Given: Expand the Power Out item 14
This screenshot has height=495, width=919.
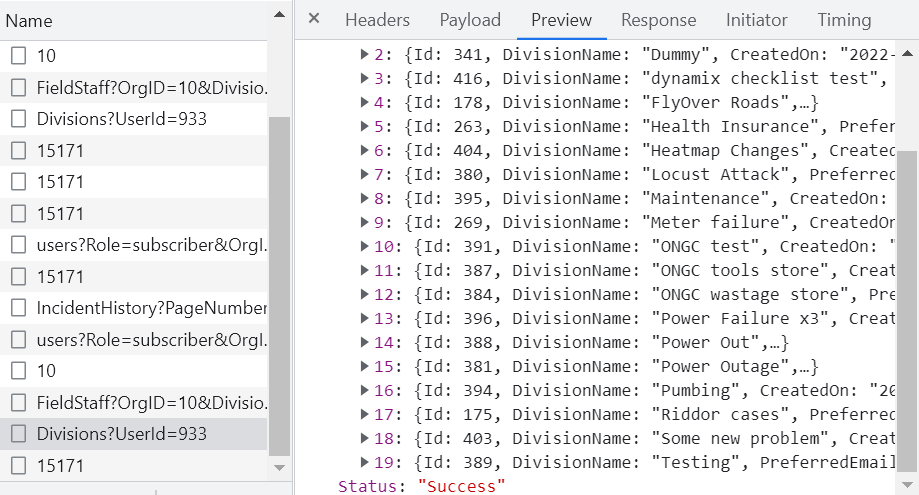Looking at the screenshot, I should 365,342.
